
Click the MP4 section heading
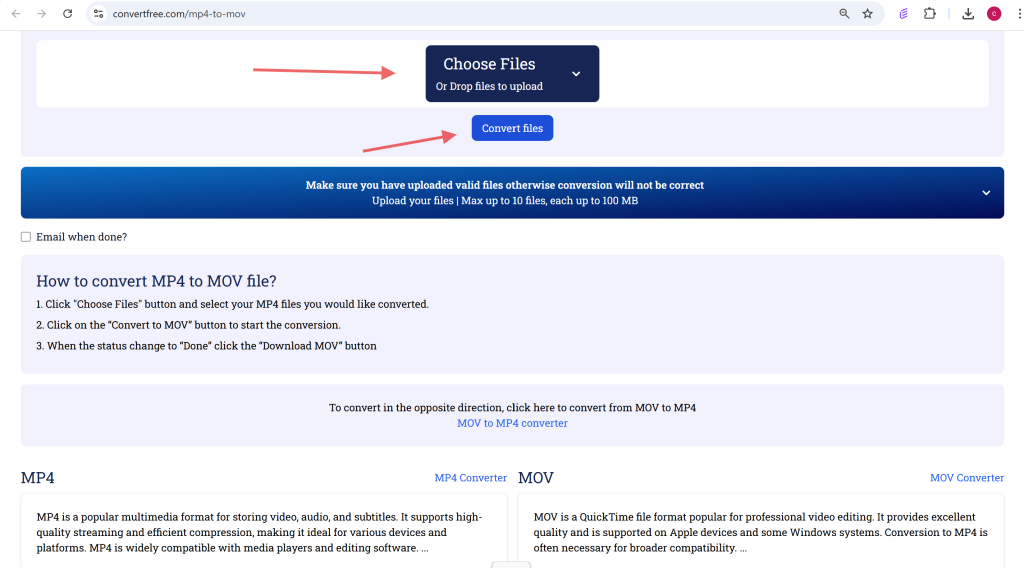coord(37,478)
